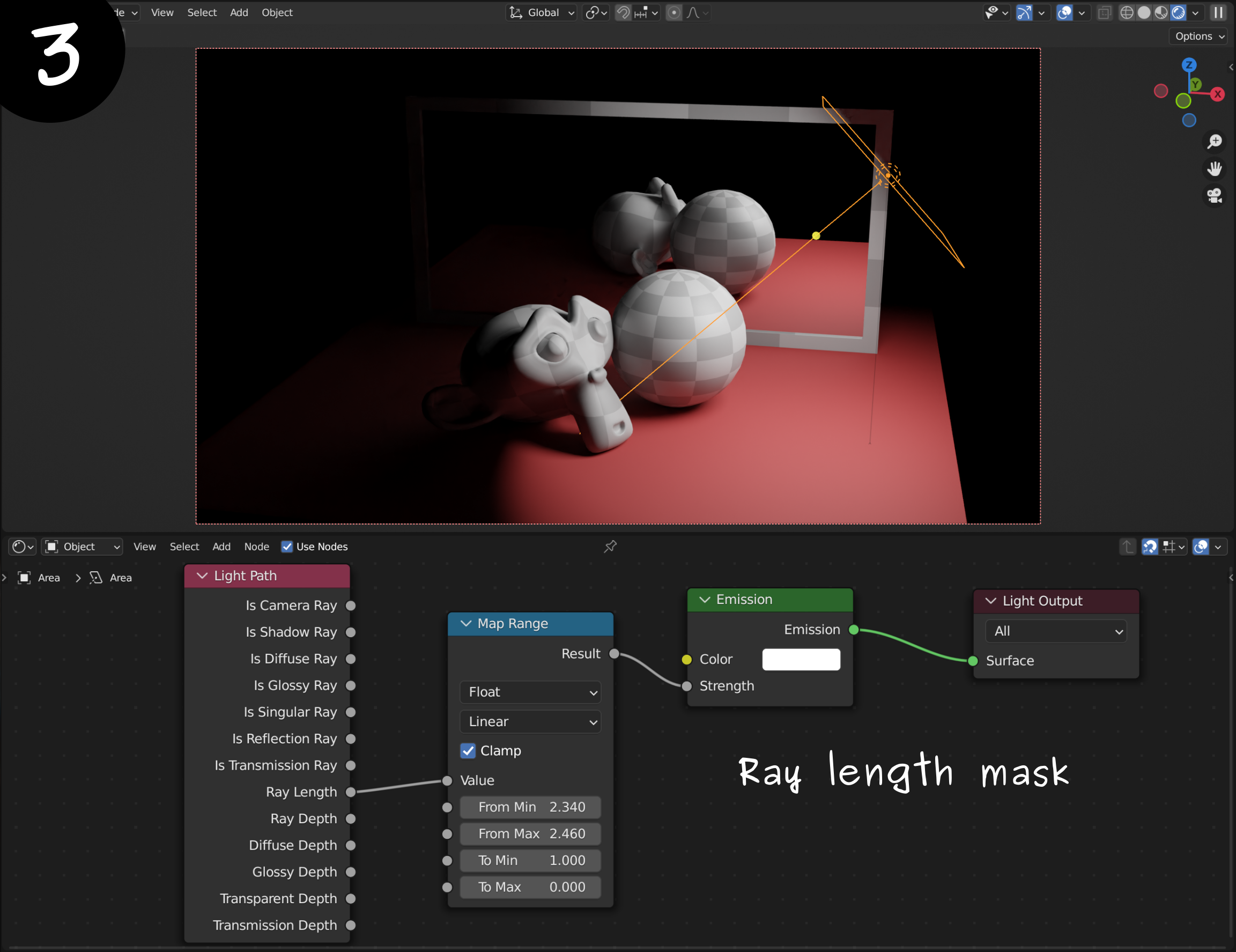Open object visibility and selectability eye menu

pyautogui.click(x=996, y=12)
